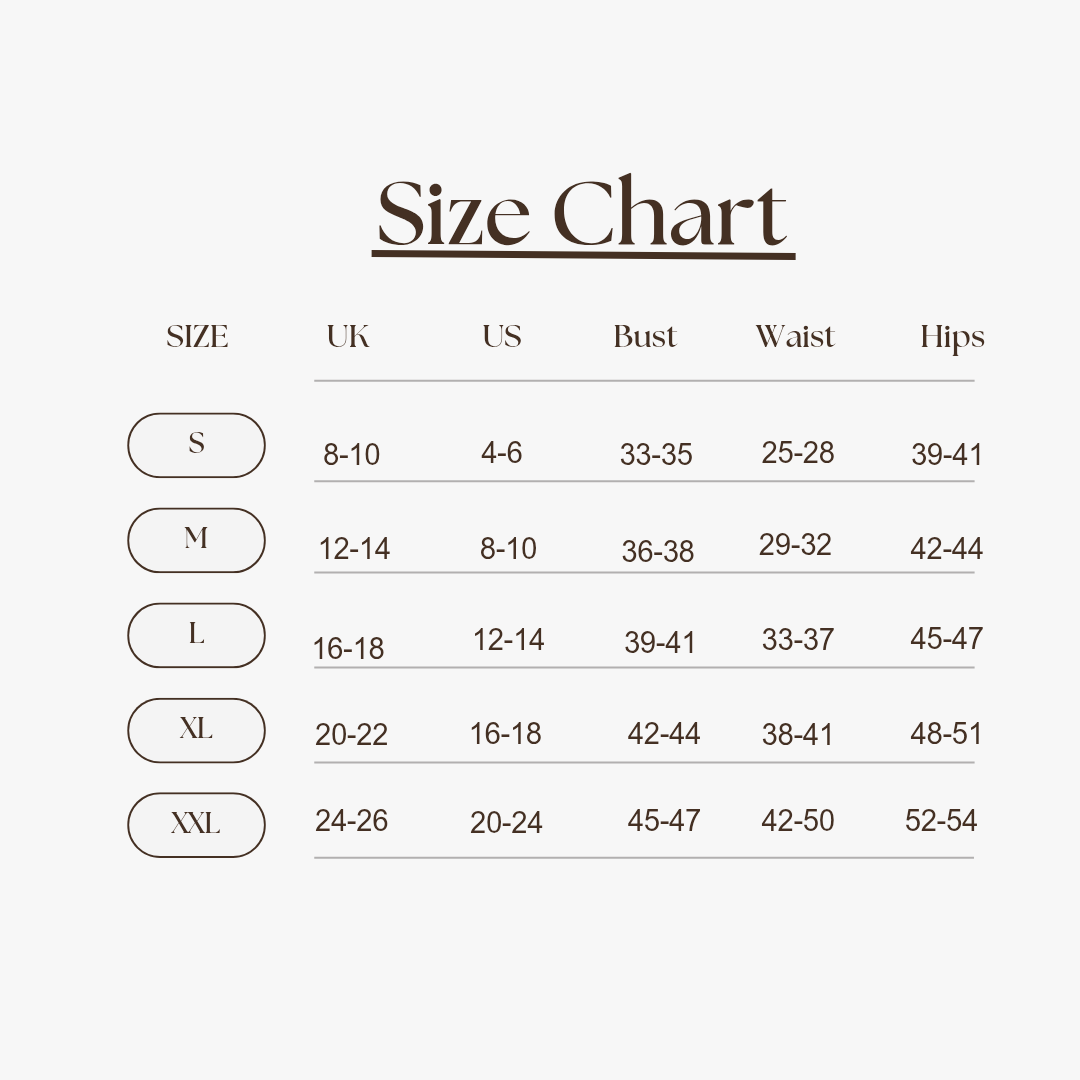1080x1080 pixels.
Task: Click waist value 33-37 for size L
Action: (x=798, y=640)
